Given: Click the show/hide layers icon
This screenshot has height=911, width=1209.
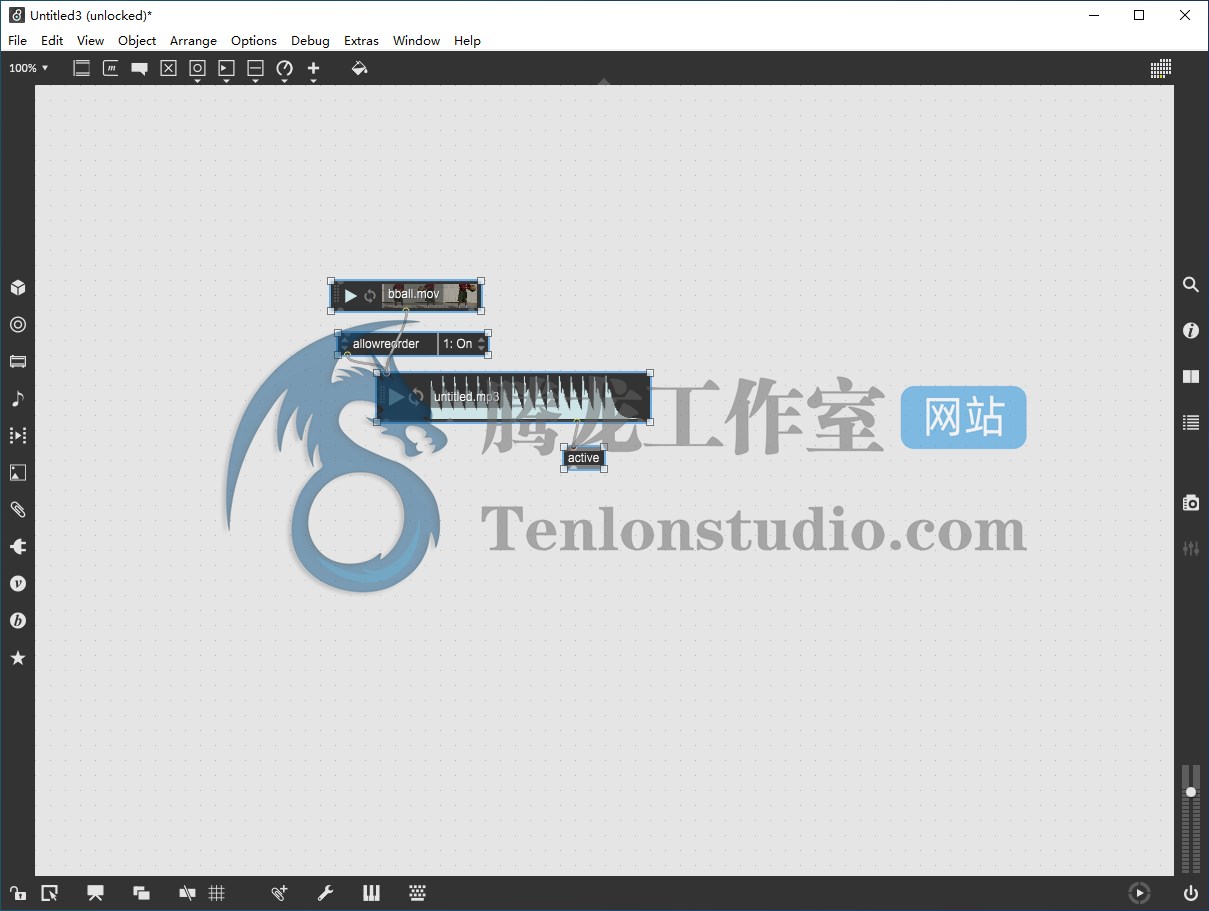Looking at the screenshot, I should click(x=141, y=893).
